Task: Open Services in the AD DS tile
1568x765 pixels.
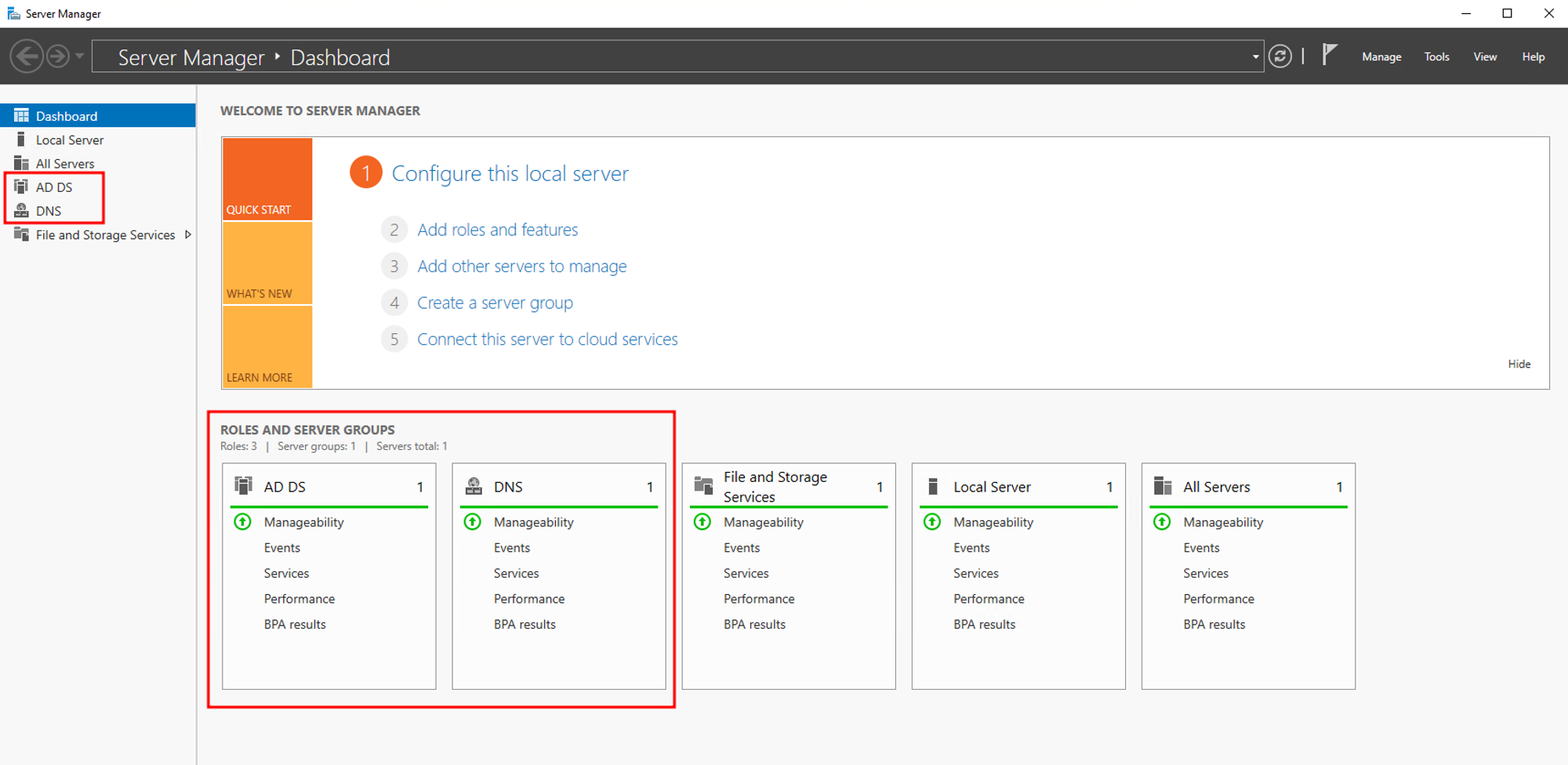Action: (286, 573)
